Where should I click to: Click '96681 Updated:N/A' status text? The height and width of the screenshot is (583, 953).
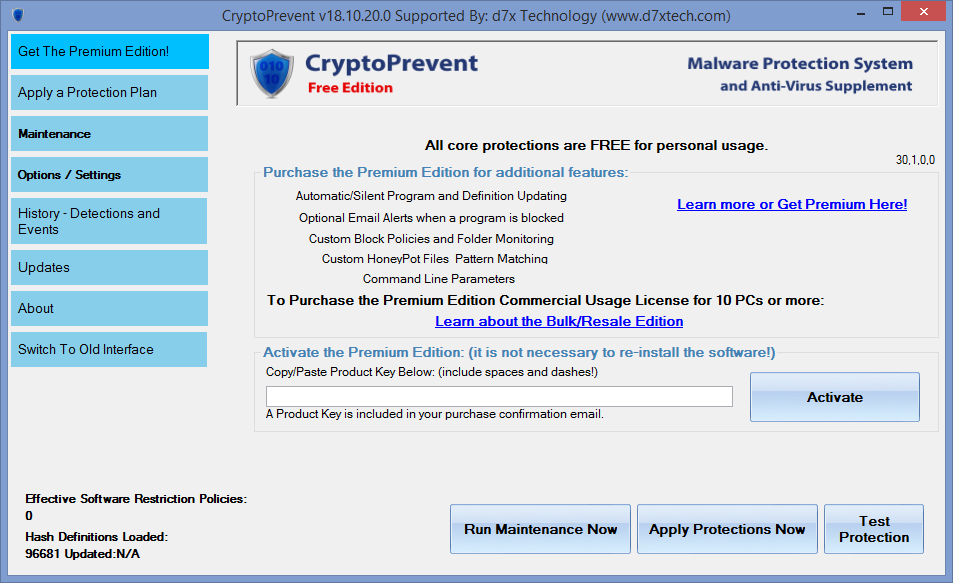point(83,554)
